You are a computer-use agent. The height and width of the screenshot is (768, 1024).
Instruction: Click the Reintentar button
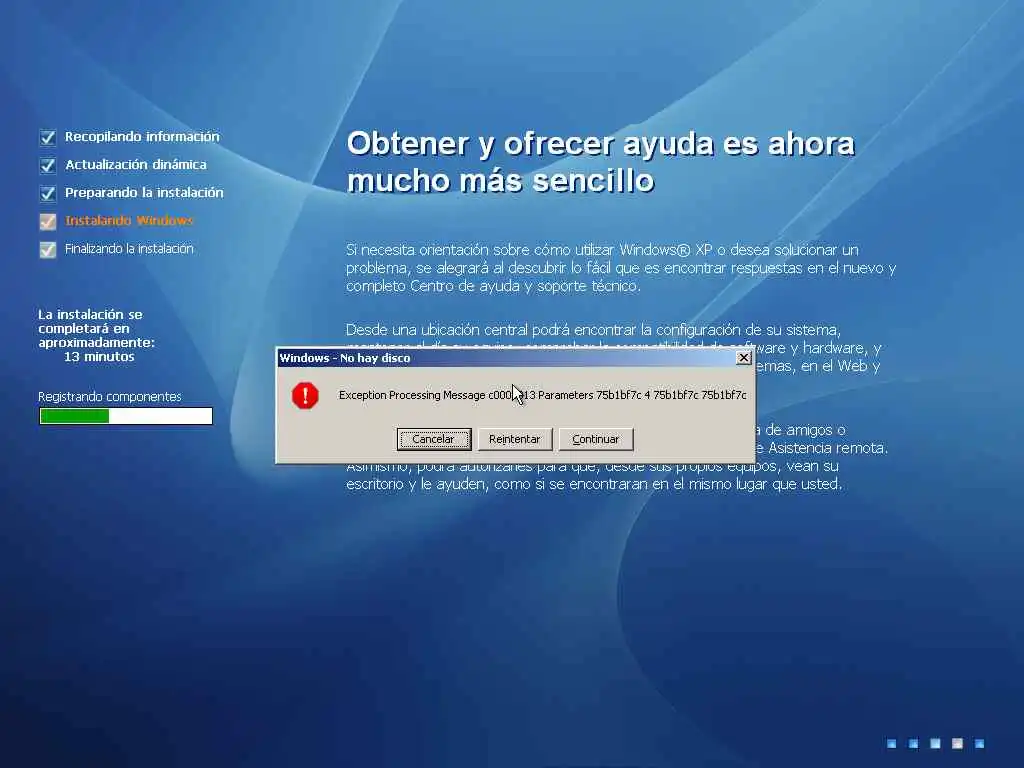click(x=515, y=439)
